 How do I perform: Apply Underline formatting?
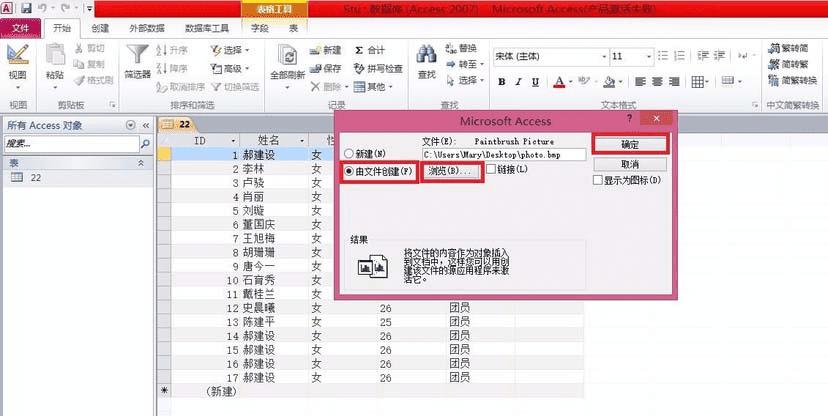[x=535, y=82]
